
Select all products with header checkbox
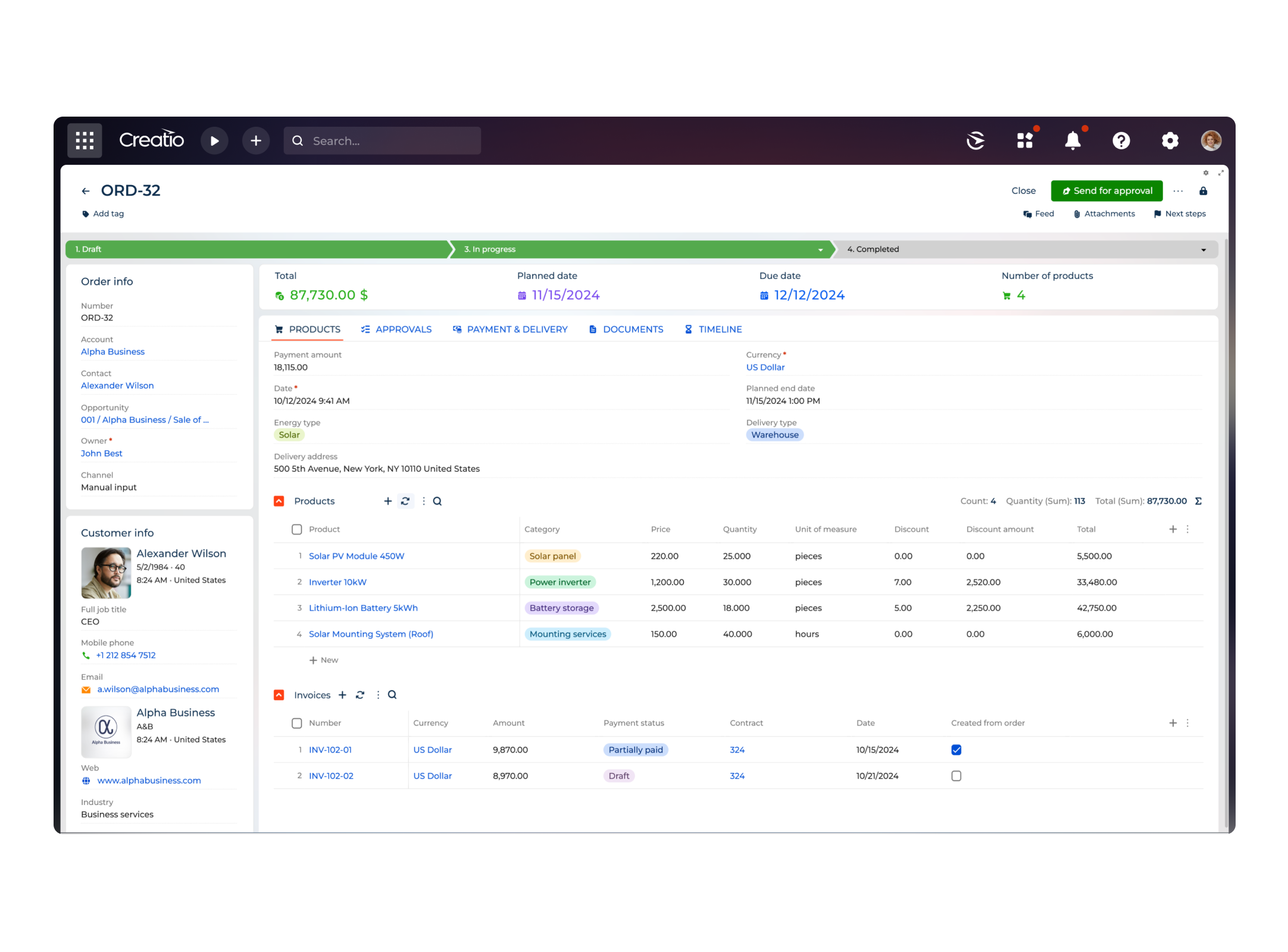coord(296,529)
